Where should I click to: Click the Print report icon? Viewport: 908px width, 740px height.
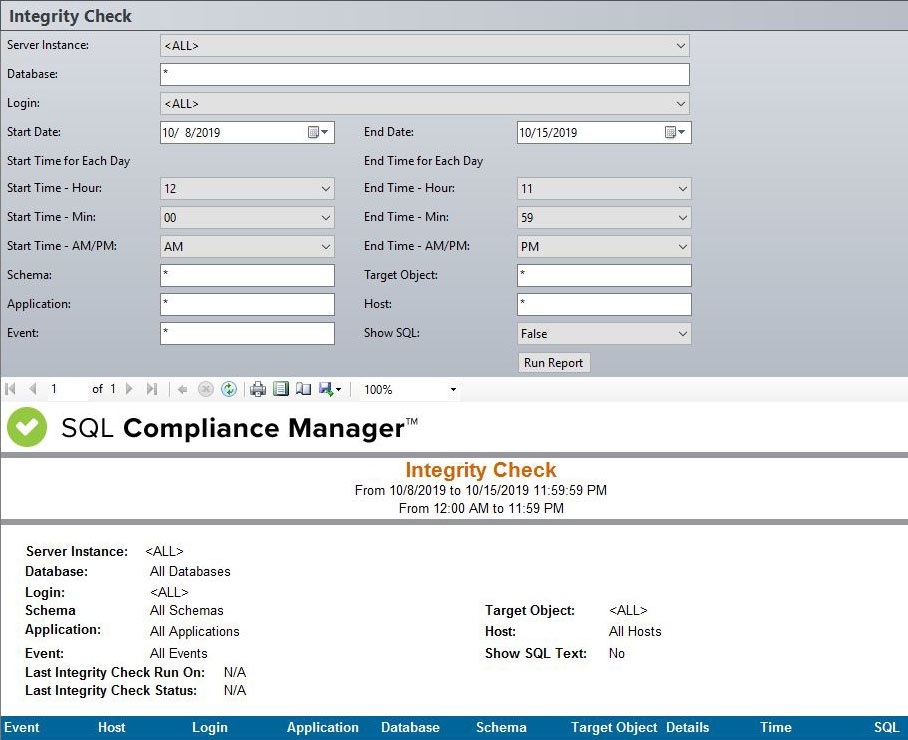[x=258, y=389]
